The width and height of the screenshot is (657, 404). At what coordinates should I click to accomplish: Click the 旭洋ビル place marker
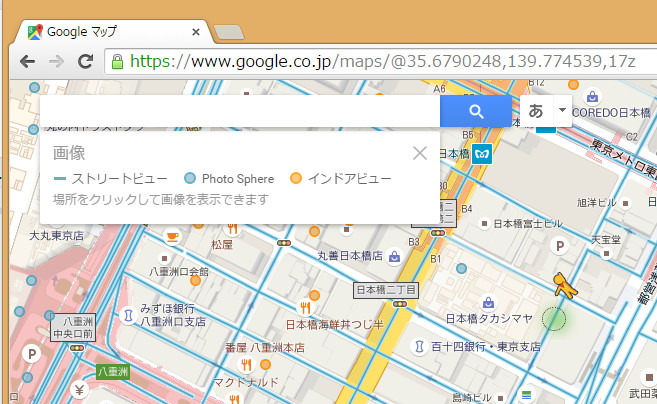626,204
